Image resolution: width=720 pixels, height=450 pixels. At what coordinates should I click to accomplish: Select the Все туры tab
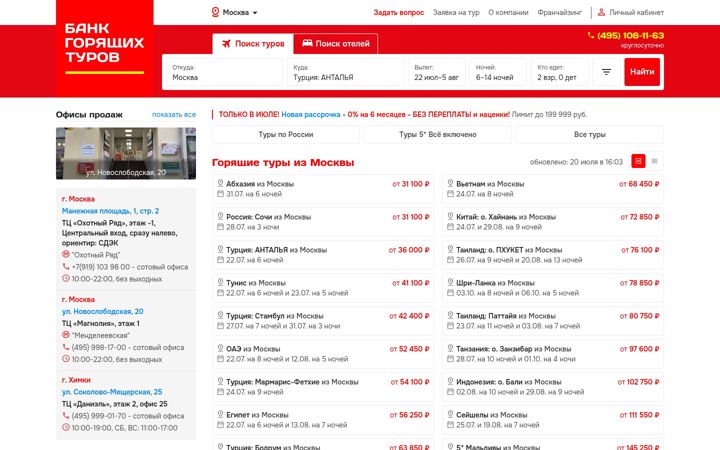click(x=590, y=135)
